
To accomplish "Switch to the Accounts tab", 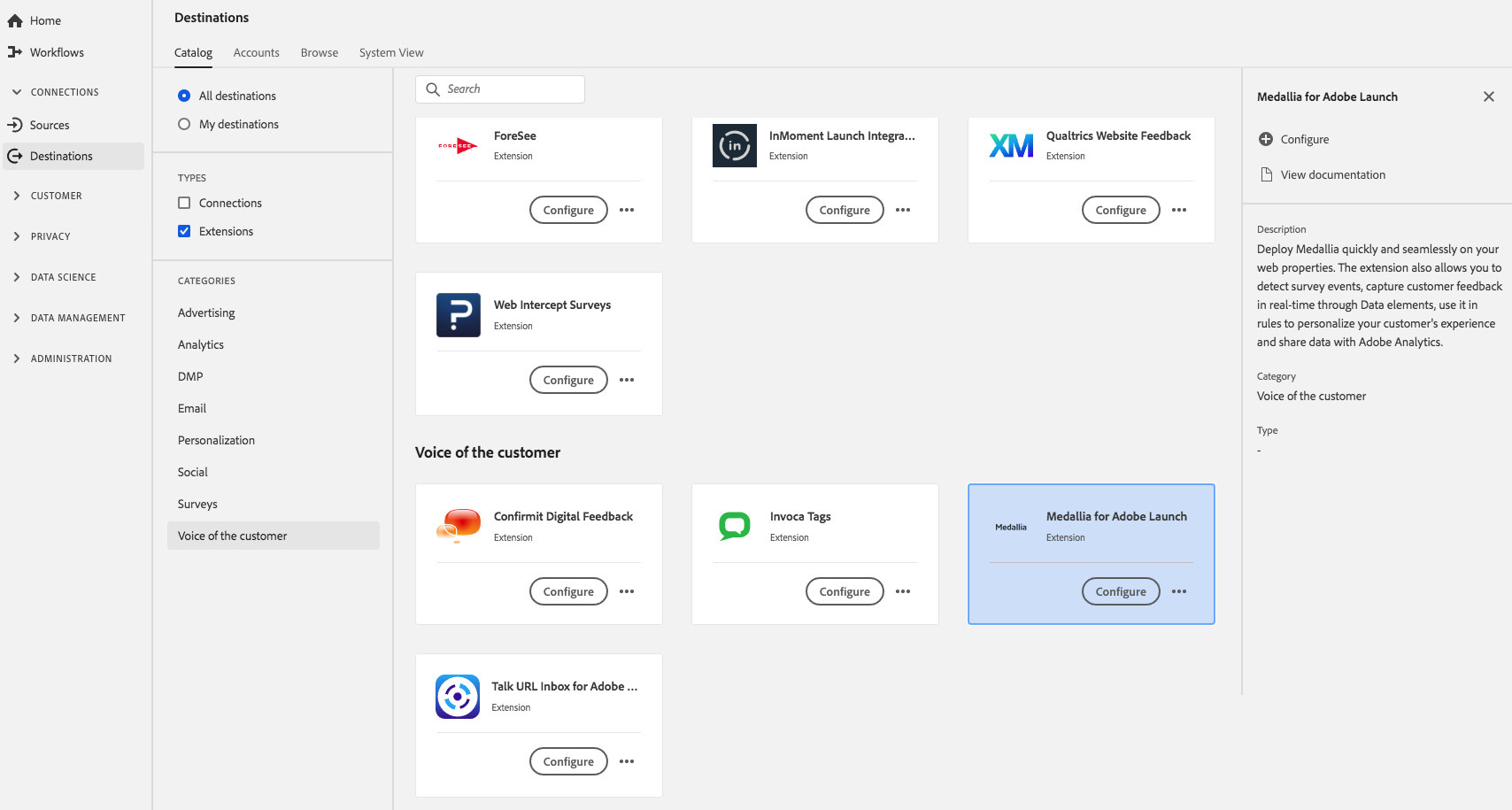I will pos(257,53).
